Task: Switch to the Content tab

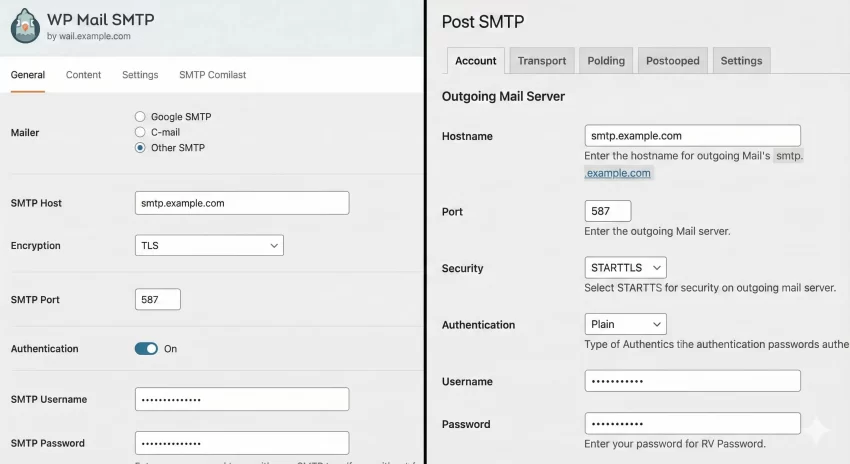Action: 83,75
